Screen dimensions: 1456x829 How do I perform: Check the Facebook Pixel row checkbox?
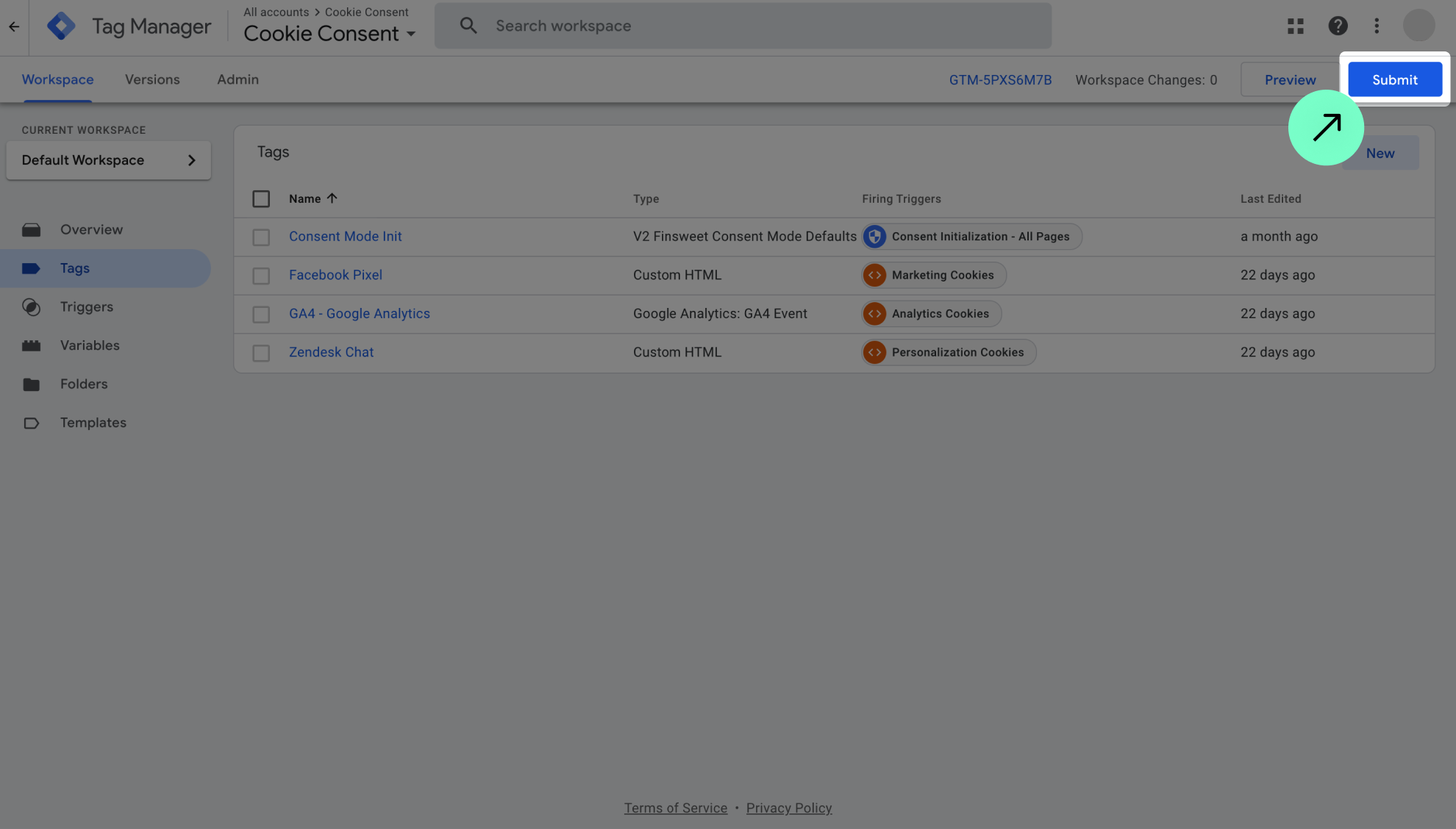[x=261, y=276]
